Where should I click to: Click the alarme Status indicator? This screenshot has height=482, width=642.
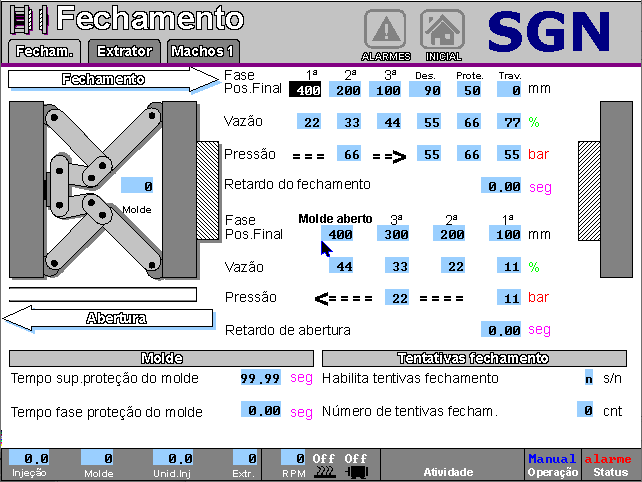coord(608,464)
